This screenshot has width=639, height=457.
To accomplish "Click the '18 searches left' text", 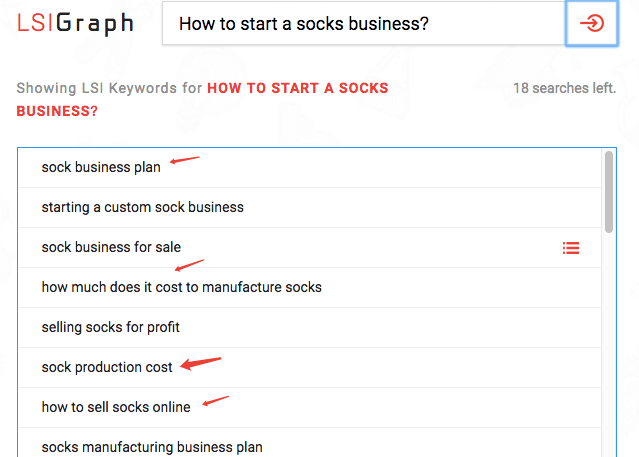I will 564,88.
